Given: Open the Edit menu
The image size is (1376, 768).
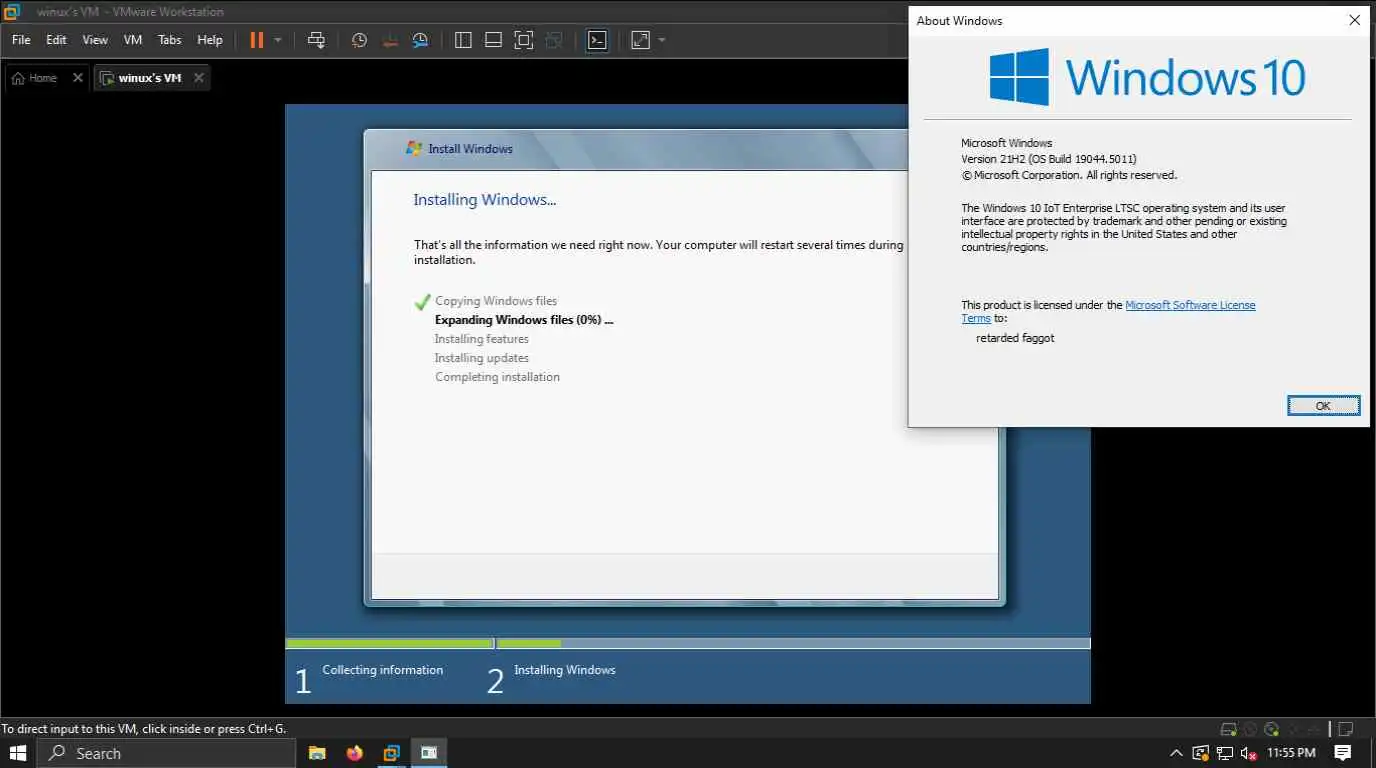Looking at the screenshot, I should tap(56, 40).
